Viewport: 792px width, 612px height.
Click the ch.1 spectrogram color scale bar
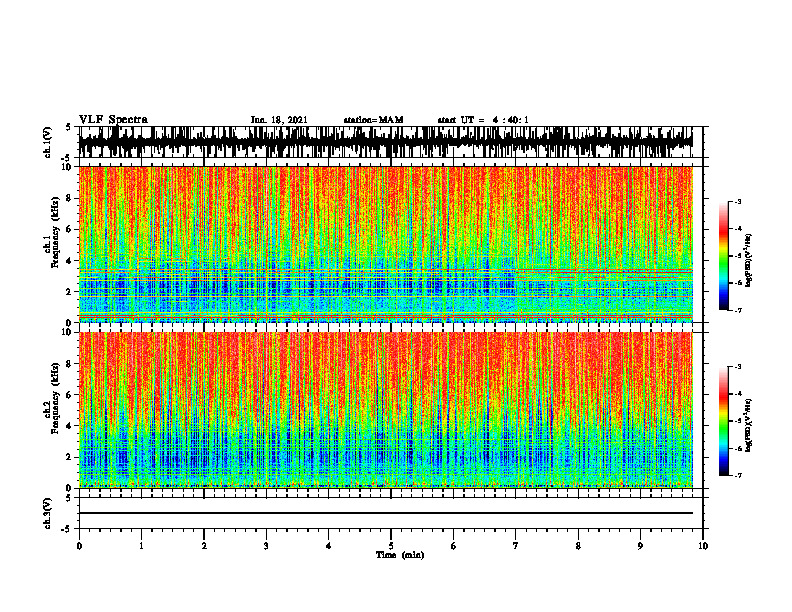[723, 256]
